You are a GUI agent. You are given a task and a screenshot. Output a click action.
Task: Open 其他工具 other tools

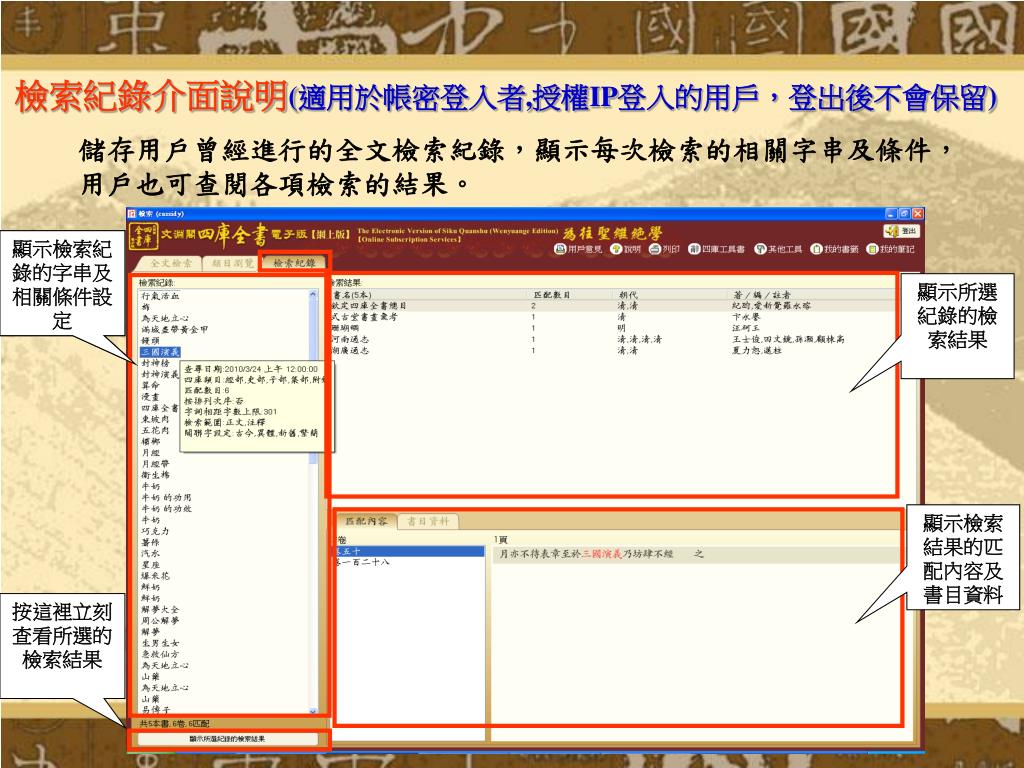(778, 249)
